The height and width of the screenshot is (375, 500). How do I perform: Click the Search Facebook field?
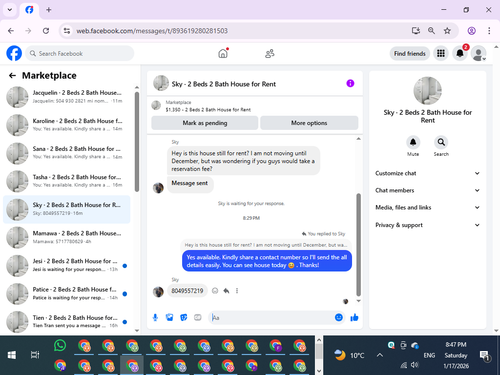click(79, 53)
